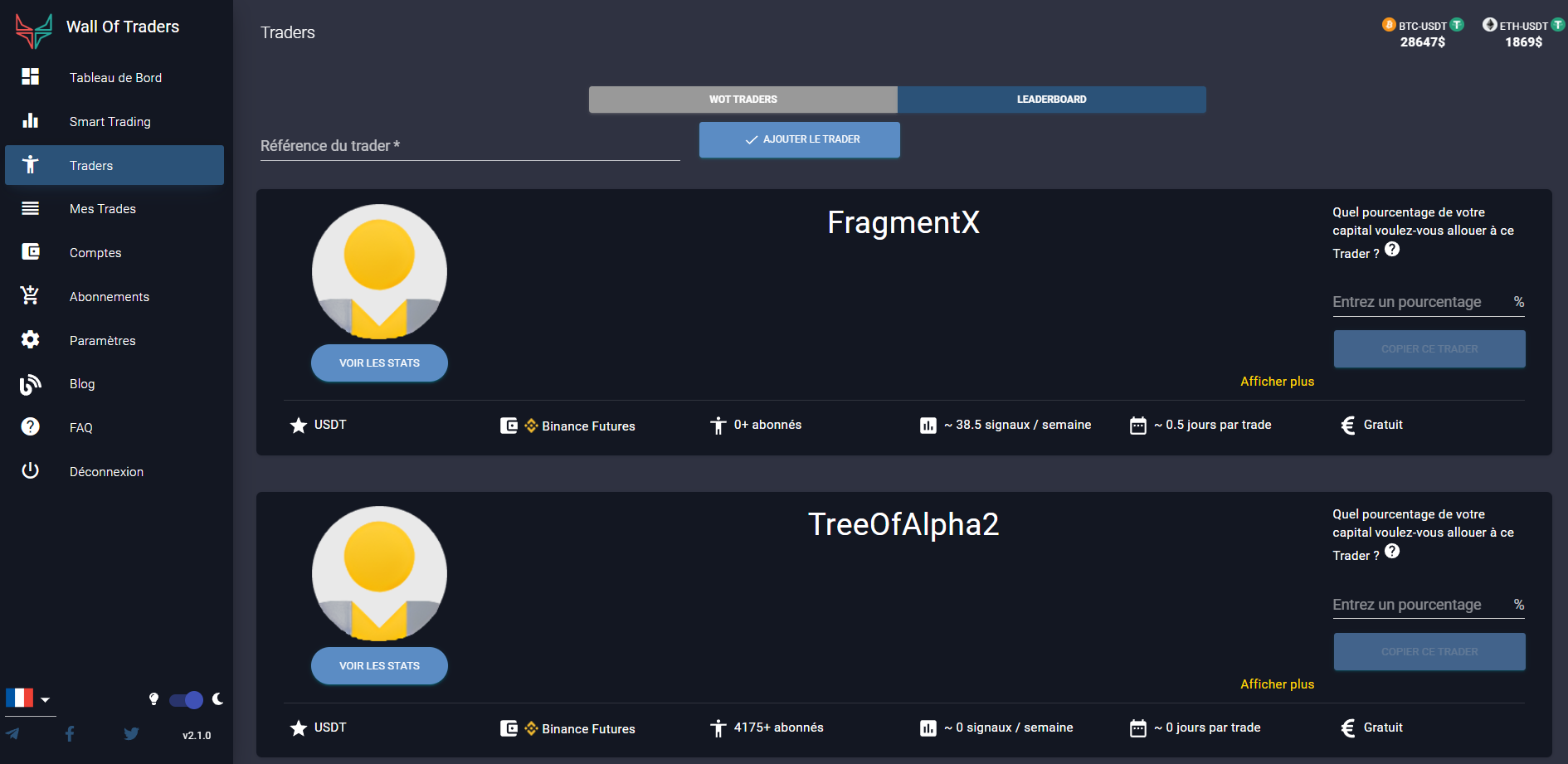The height and width of the screenshot is (764, 1568).
Task: Open the French flag language dropdown
Action: click(x=29, y=698)
